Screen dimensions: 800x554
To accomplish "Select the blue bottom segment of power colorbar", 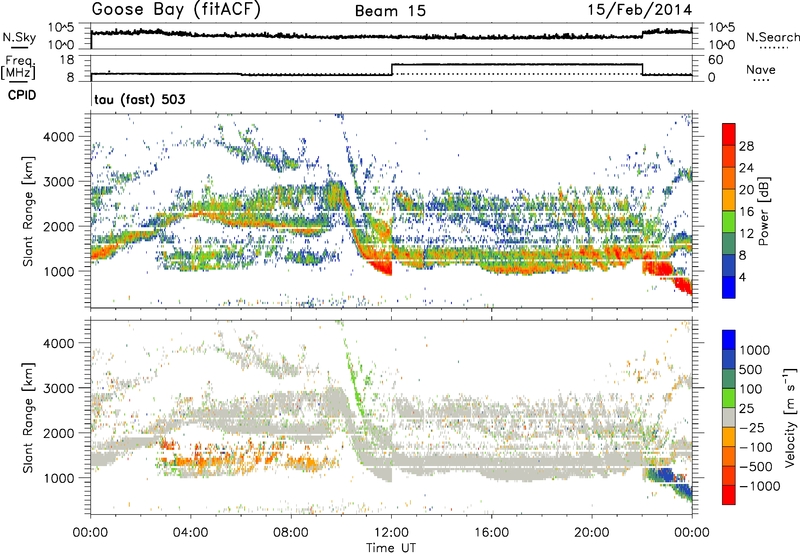I will click(x=729, y=287).
